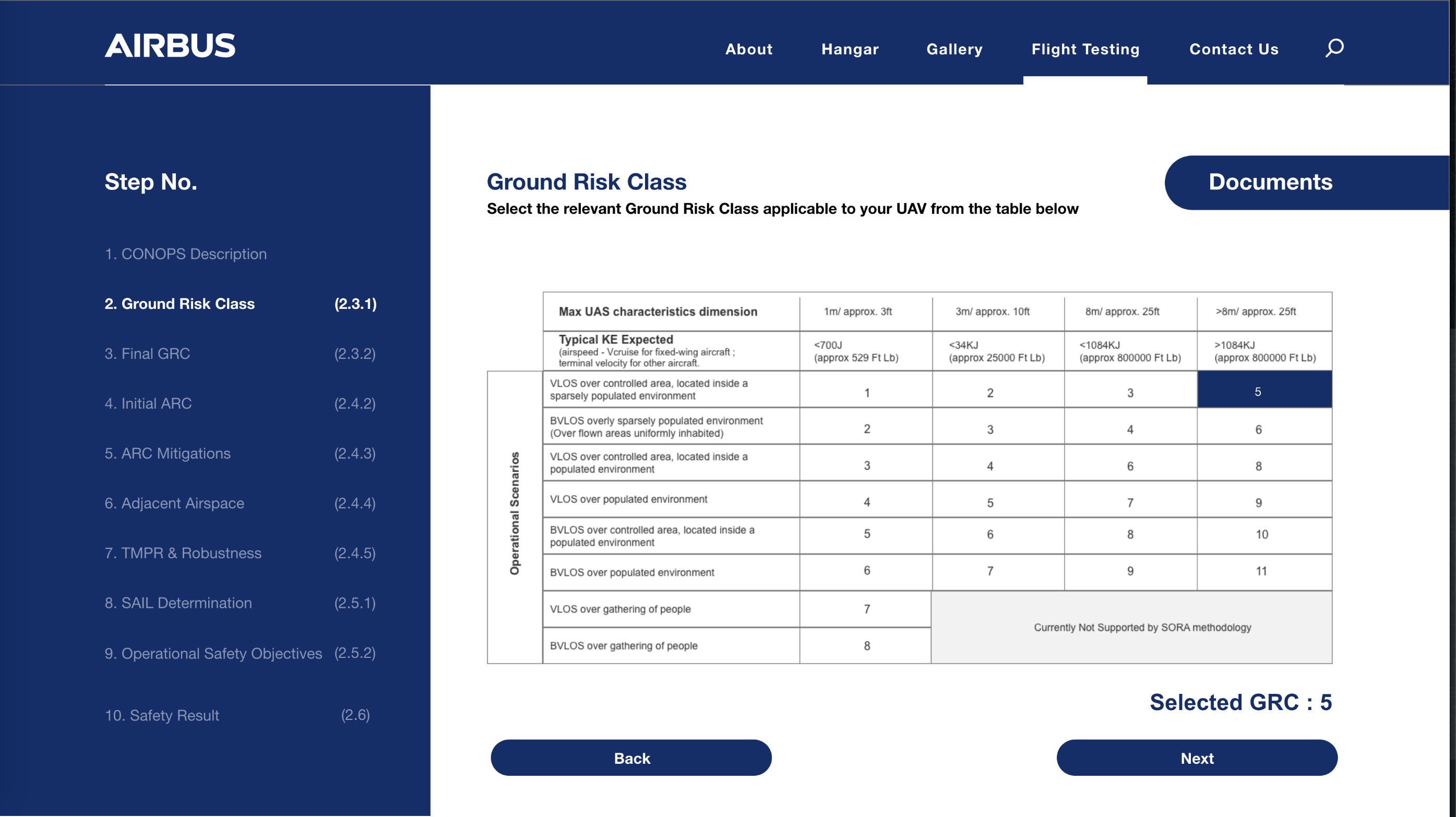
Task: Click the Airbus logo
Action: pos(170,46)
